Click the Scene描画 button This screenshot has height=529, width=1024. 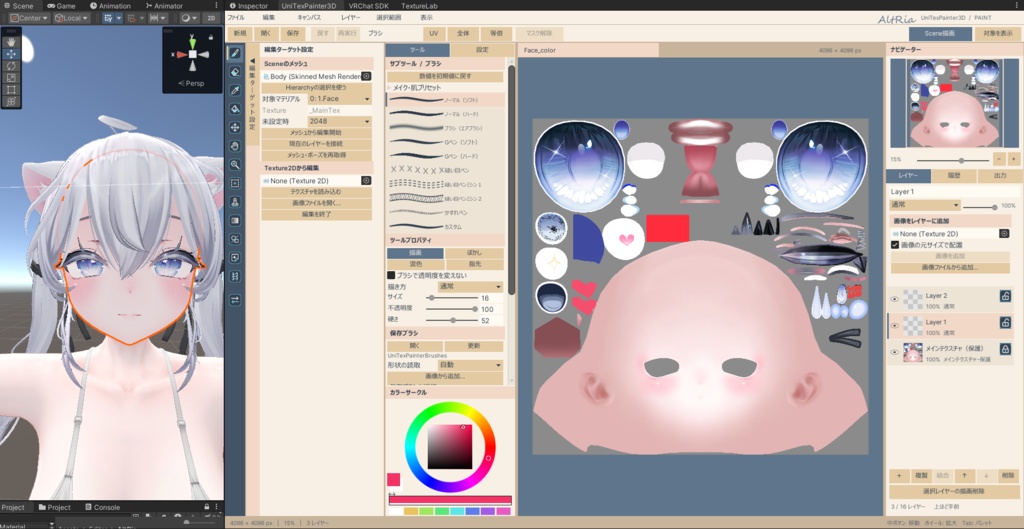pos(940,33)
